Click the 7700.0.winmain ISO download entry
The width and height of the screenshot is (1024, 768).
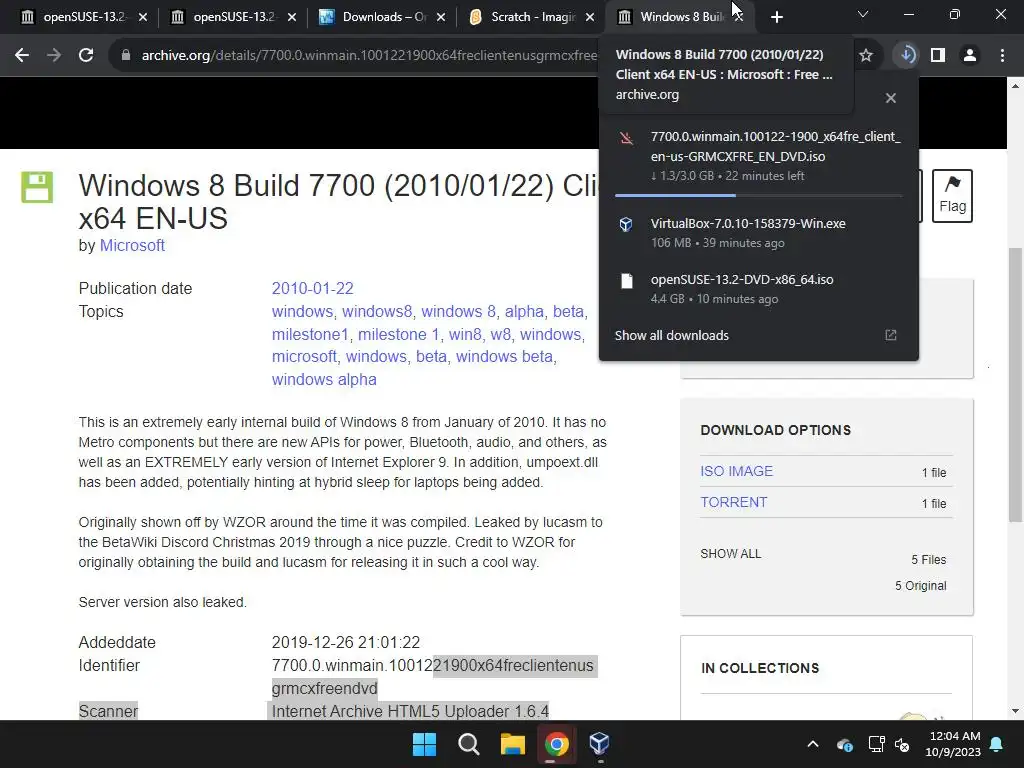tap(759, 156)
